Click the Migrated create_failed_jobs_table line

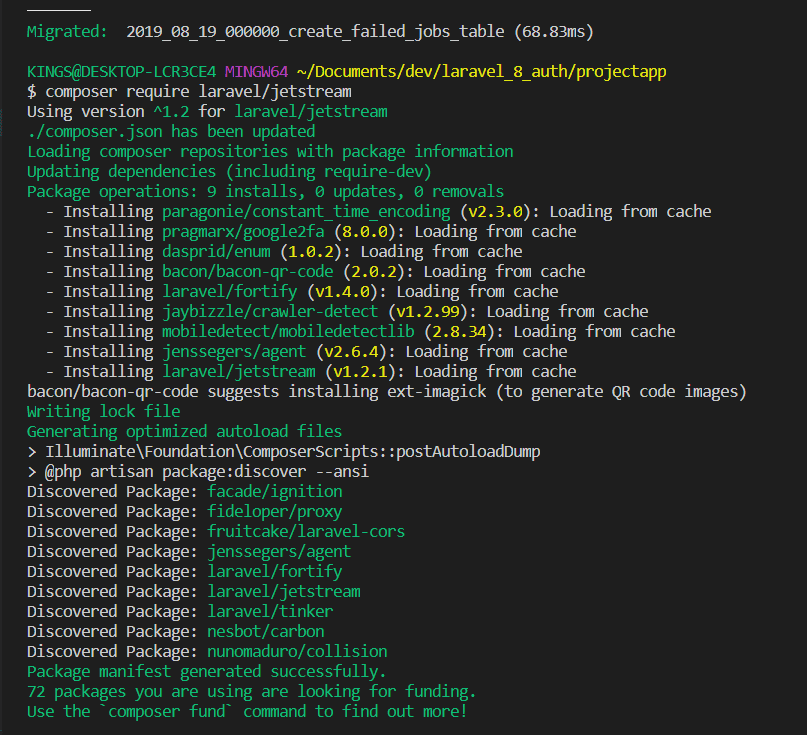tap(310, 32)
